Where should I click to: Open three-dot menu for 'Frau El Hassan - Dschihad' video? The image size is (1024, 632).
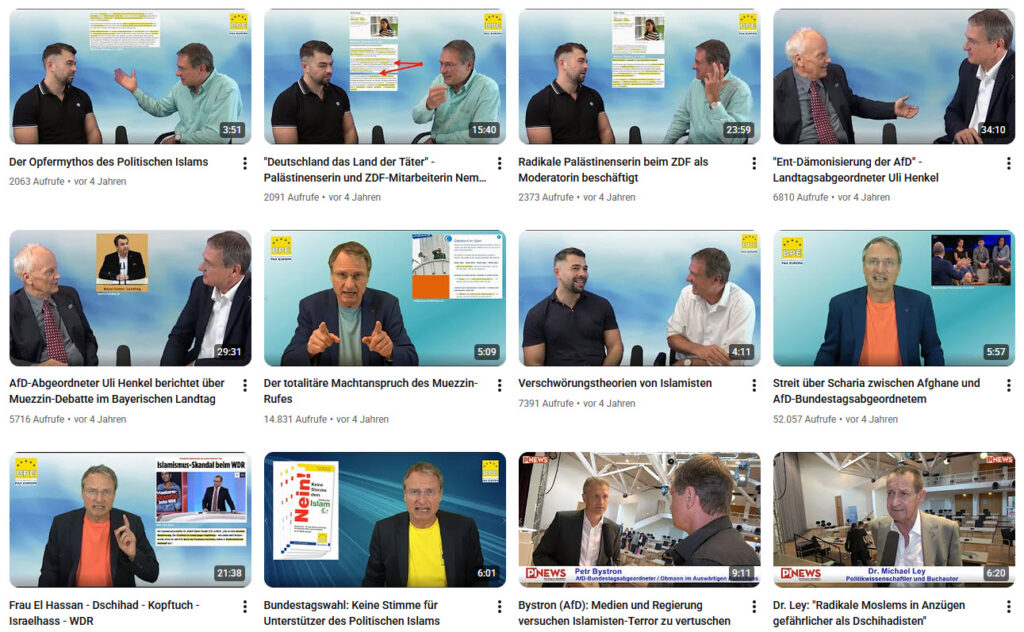coord(245,607)
